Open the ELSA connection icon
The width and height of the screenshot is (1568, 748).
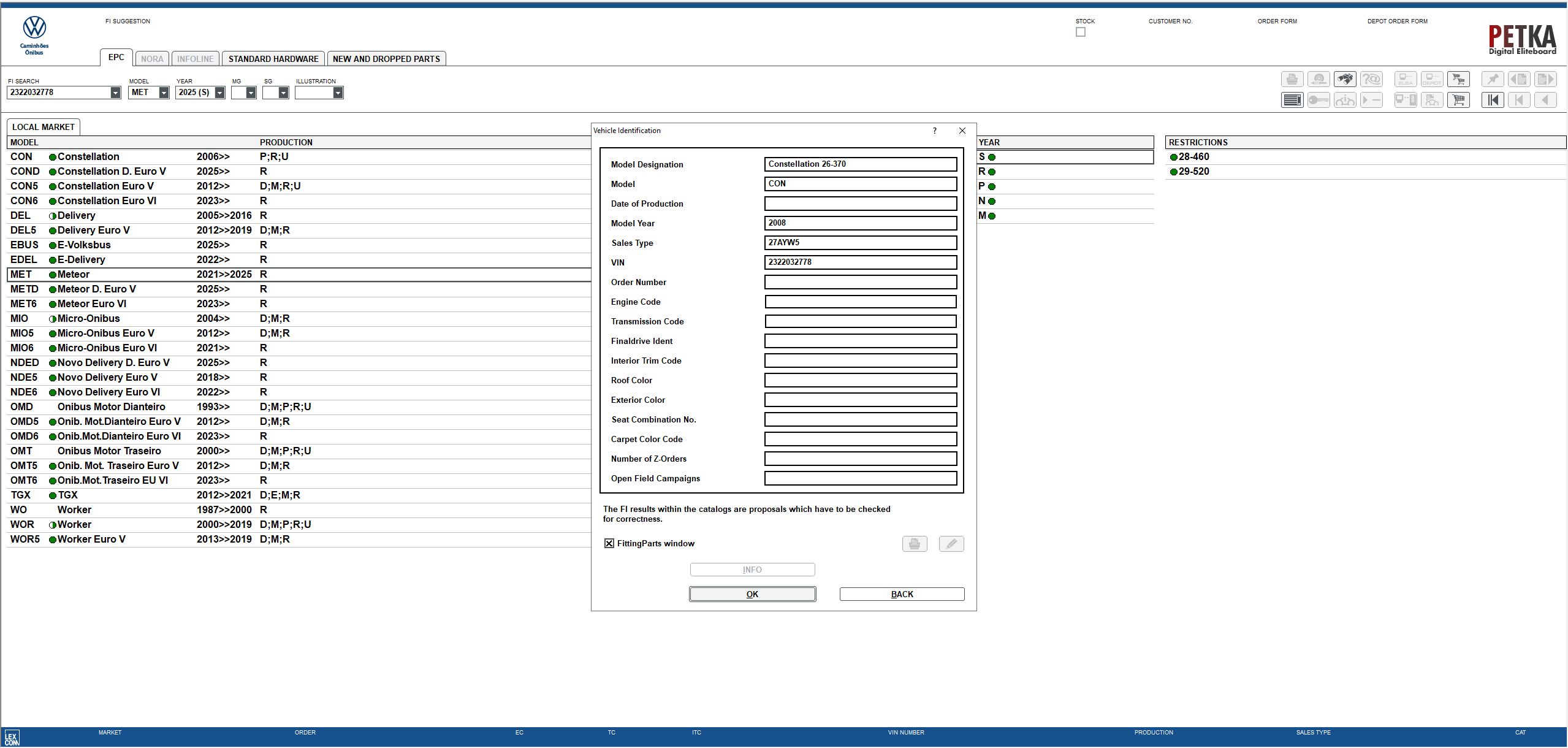(x=1406, y=79)
